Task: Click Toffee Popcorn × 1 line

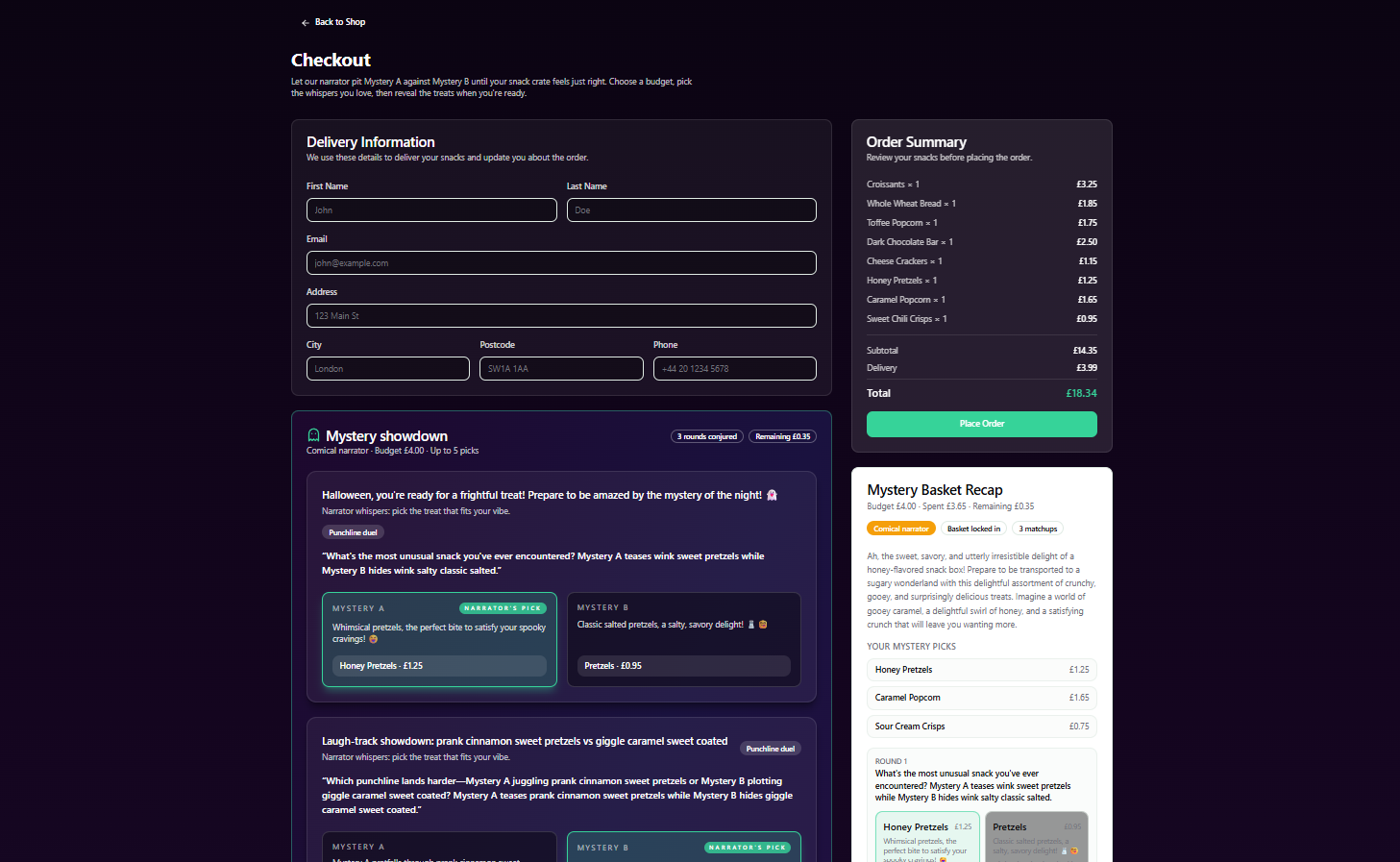Action: (982, 223)
